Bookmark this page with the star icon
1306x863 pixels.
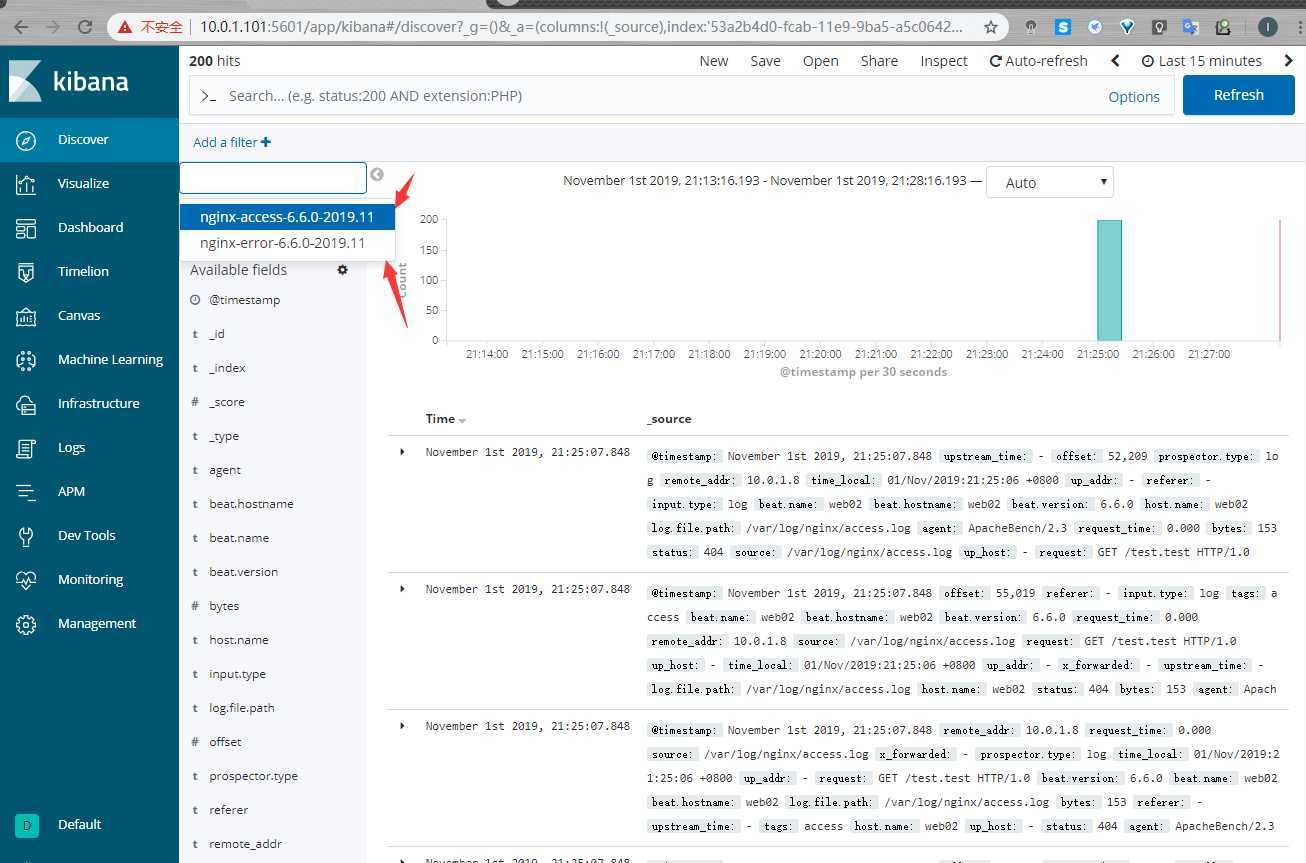(x=991, y=27)
